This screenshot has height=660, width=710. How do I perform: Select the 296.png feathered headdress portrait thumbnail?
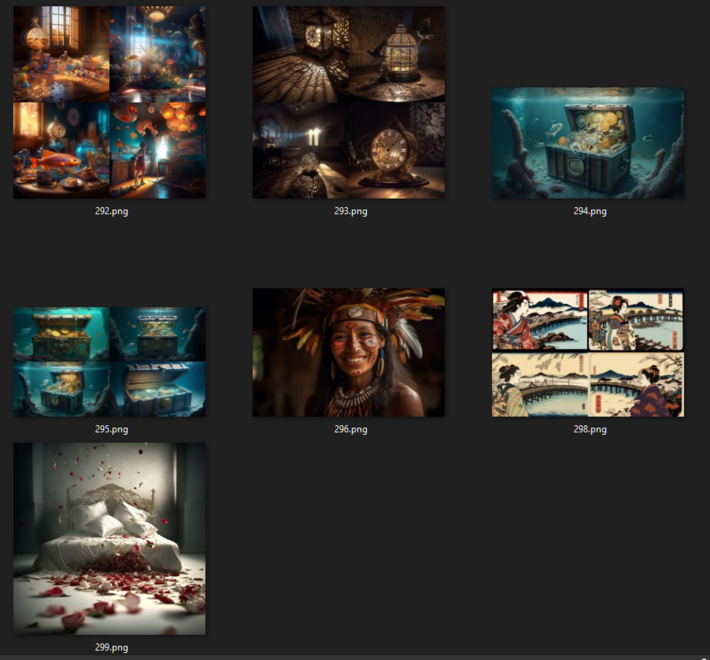pos(349,353)
